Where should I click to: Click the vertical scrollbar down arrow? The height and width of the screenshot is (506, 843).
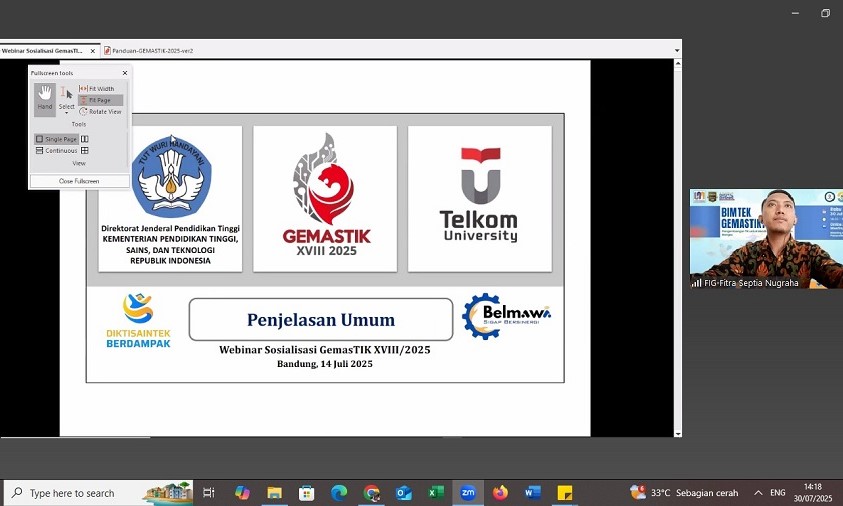[x=677, y=433]
